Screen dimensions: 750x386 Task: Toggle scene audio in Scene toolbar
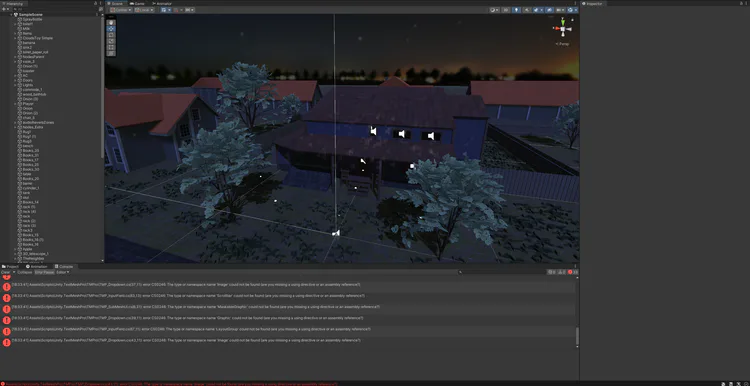click(527, 10)
